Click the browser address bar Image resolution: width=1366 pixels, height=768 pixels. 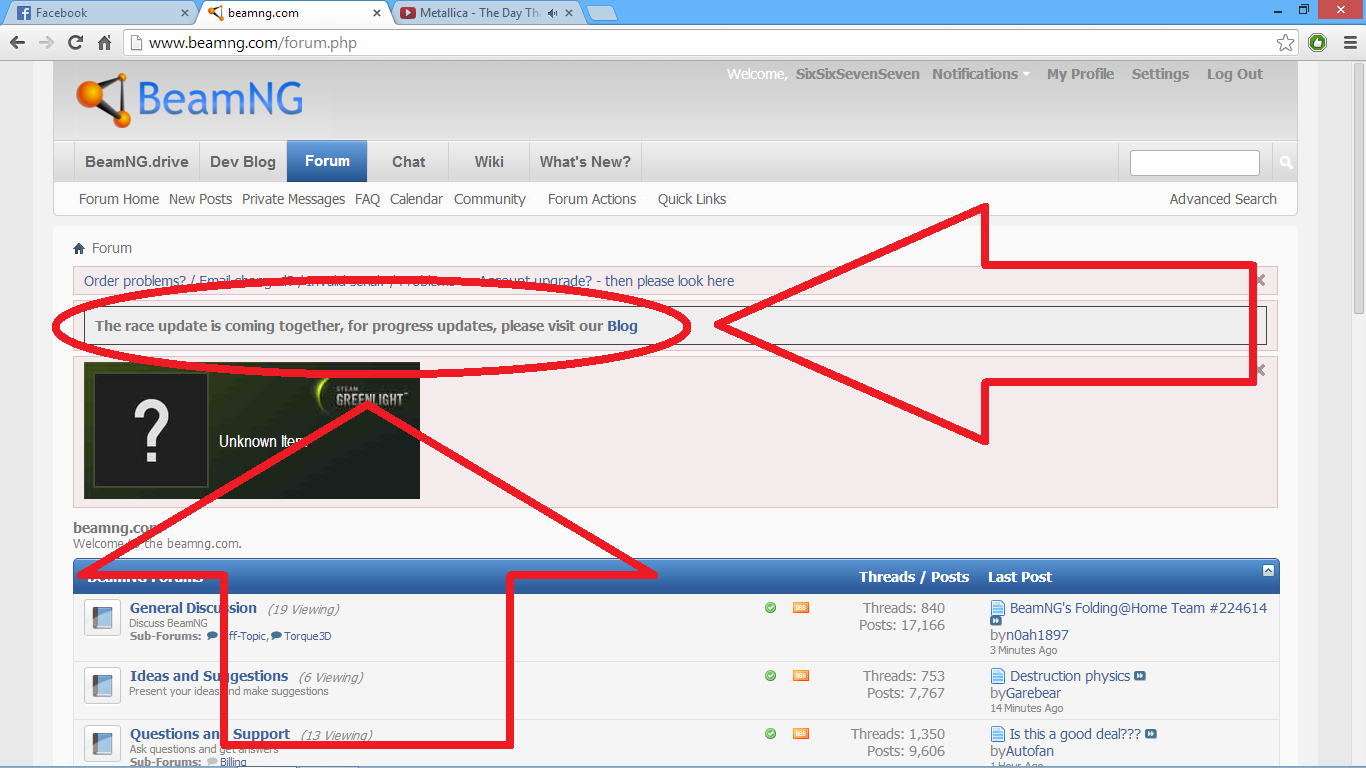pos(711,43)
